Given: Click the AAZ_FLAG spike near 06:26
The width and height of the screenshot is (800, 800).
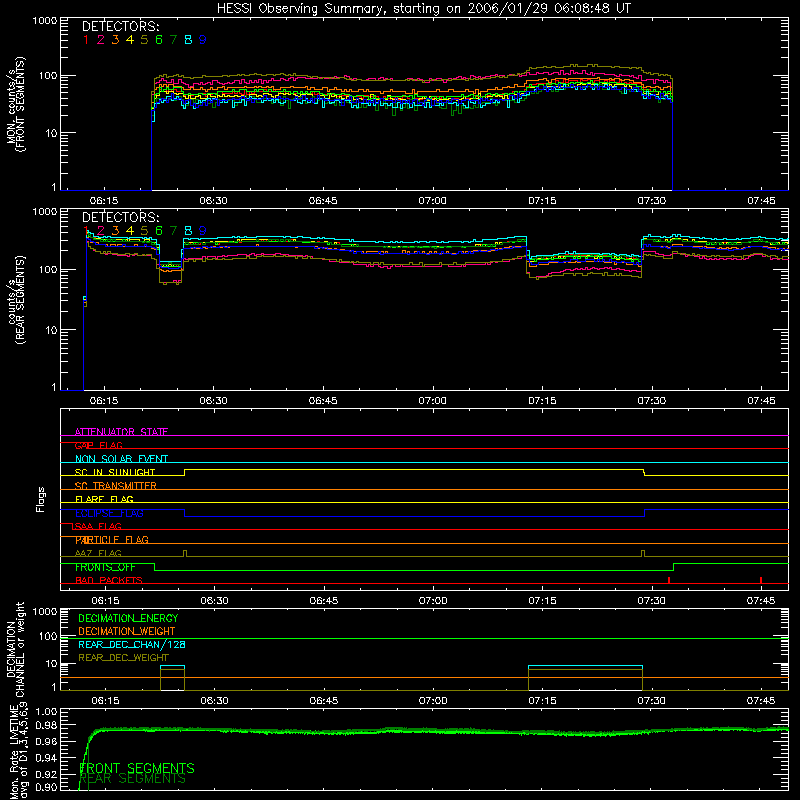Looking at the screenshot, I should [185, 554].
